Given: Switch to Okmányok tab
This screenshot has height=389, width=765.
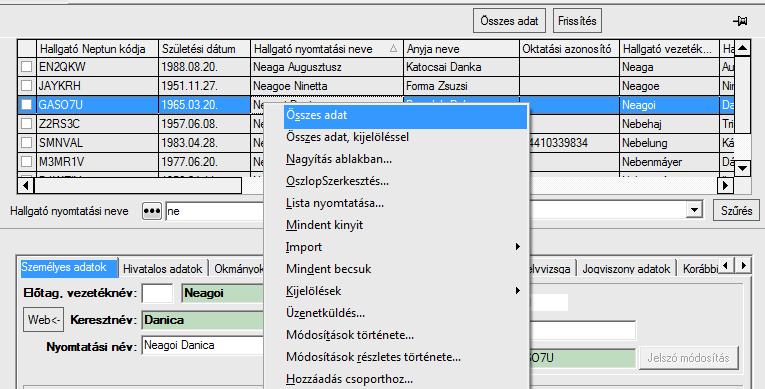Looking at the screenshot, I should (x=238, y=269).
